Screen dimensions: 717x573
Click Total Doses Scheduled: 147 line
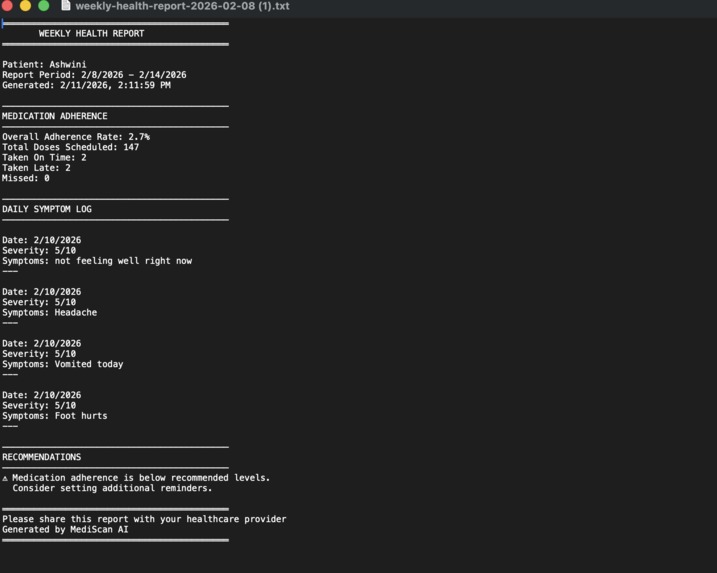(x=70, y=147)
